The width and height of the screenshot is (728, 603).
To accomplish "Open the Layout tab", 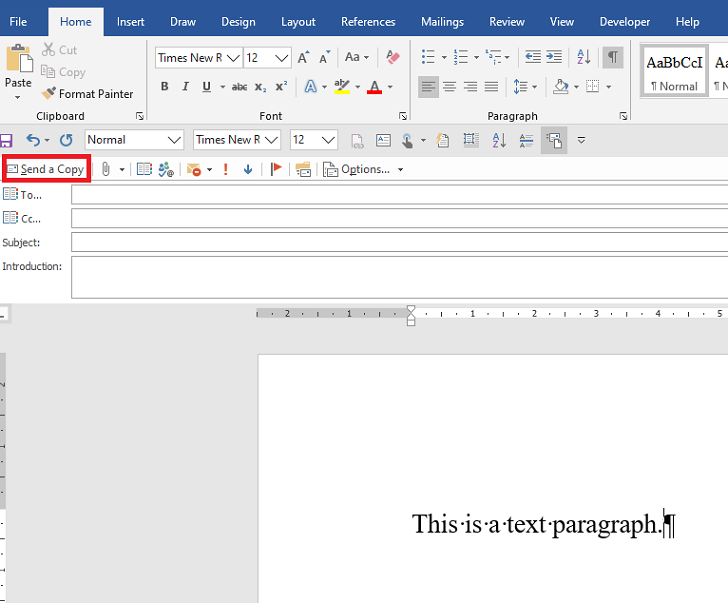I will [298, 22].
